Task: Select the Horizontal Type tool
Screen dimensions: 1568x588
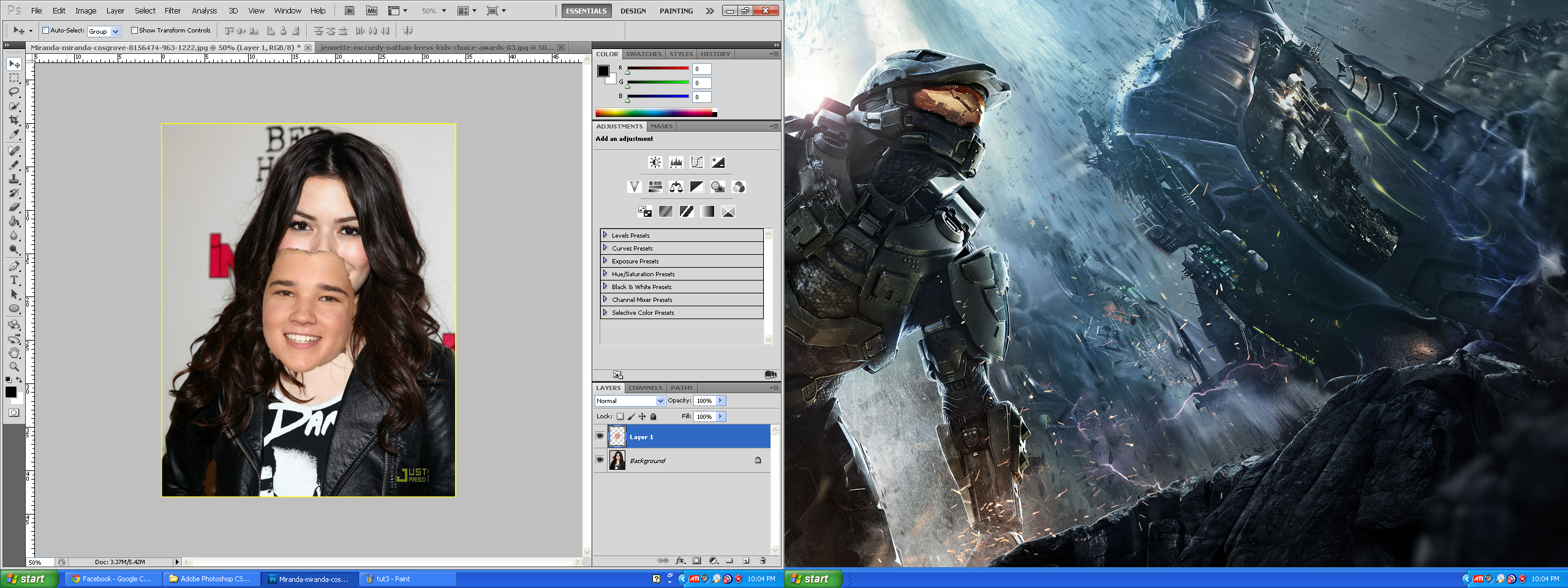Action: pos(14,280)
